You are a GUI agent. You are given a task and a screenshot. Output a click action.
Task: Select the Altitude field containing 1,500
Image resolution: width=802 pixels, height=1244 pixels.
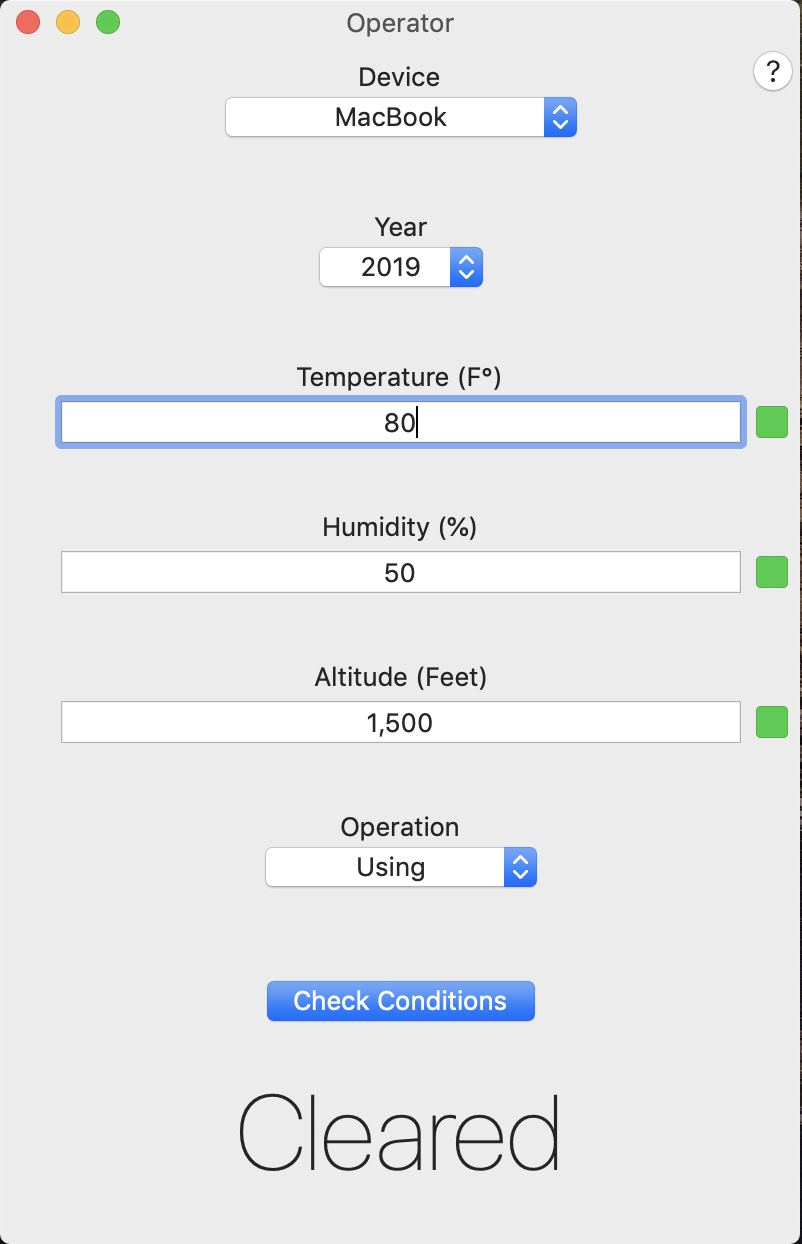pos(400,722)
